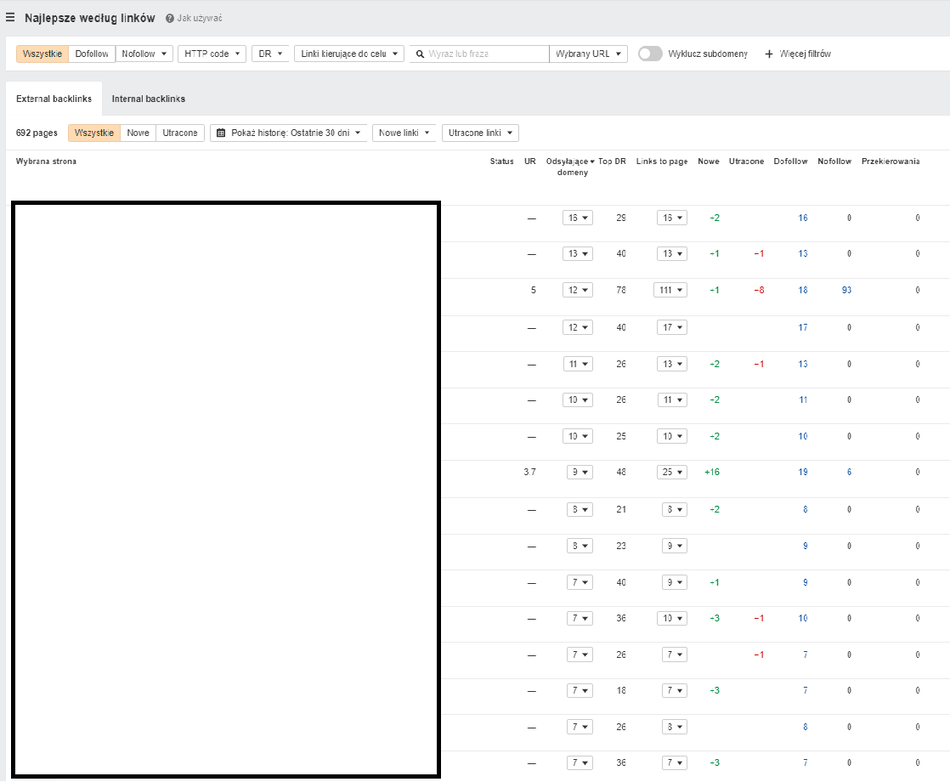
Task: Click the search phrase input field
Action: coord(485,54)
